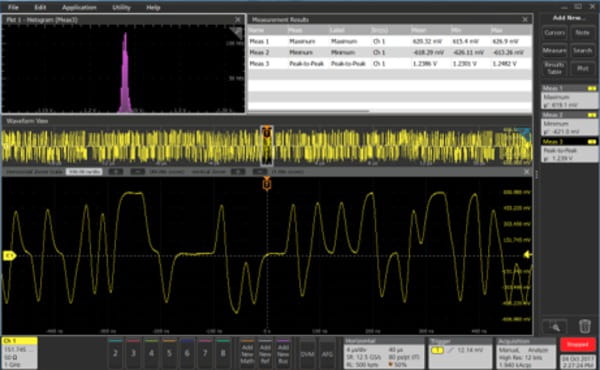Click Add New Ref
Viewport: 600px width, 370px height.
[265, 353]
